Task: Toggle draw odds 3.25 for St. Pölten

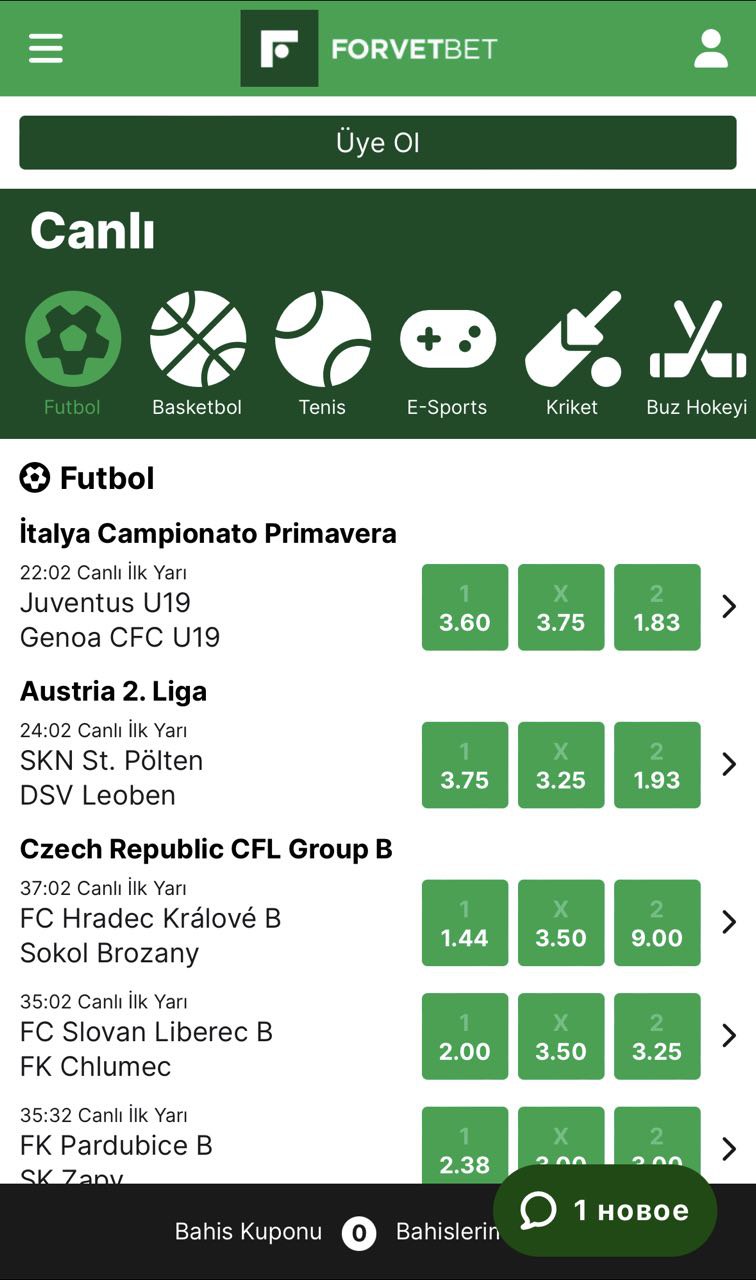Action: (x=561, y=765)
